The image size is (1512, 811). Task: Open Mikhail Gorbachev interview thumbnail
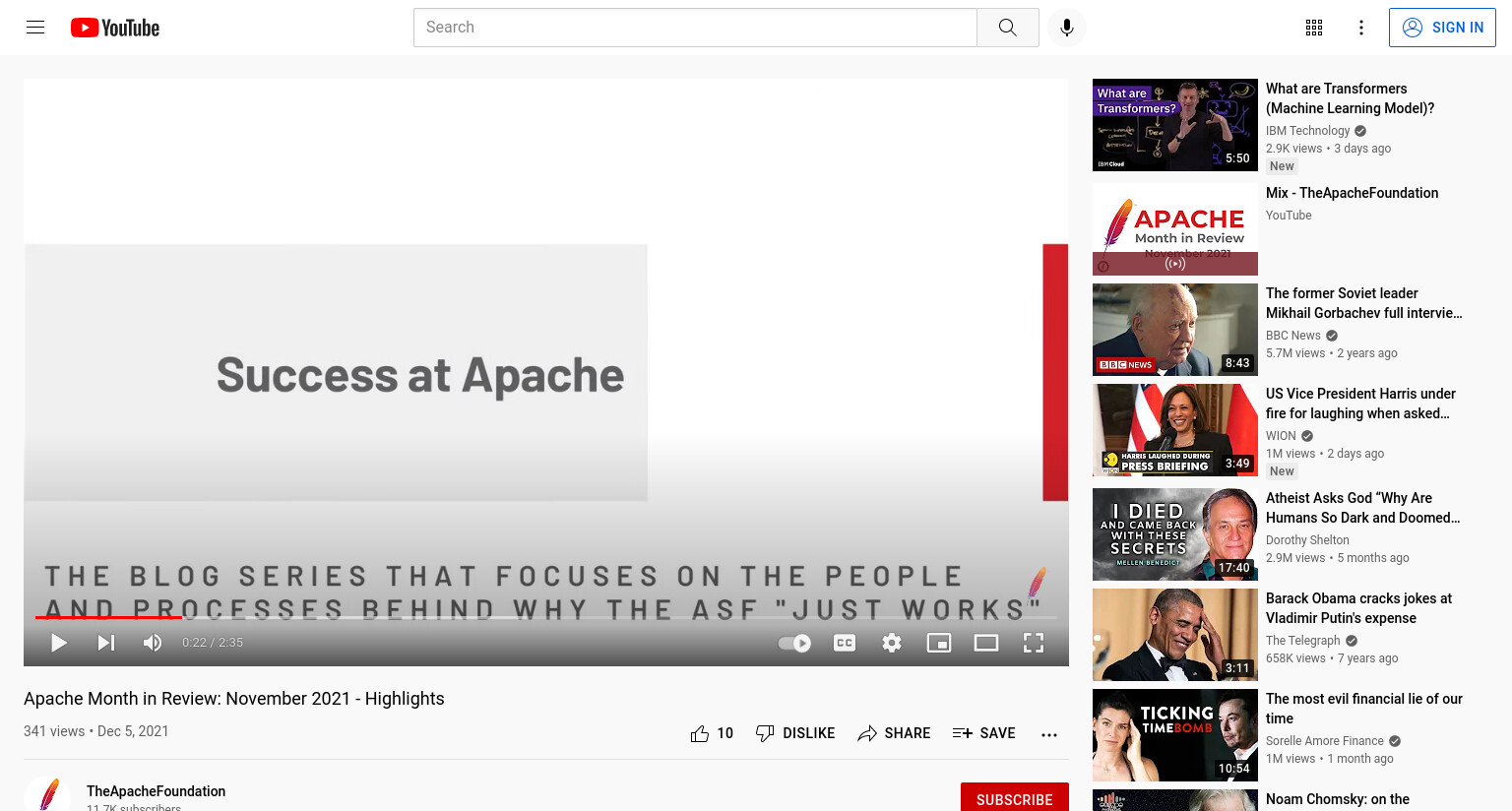point(1175,330)
